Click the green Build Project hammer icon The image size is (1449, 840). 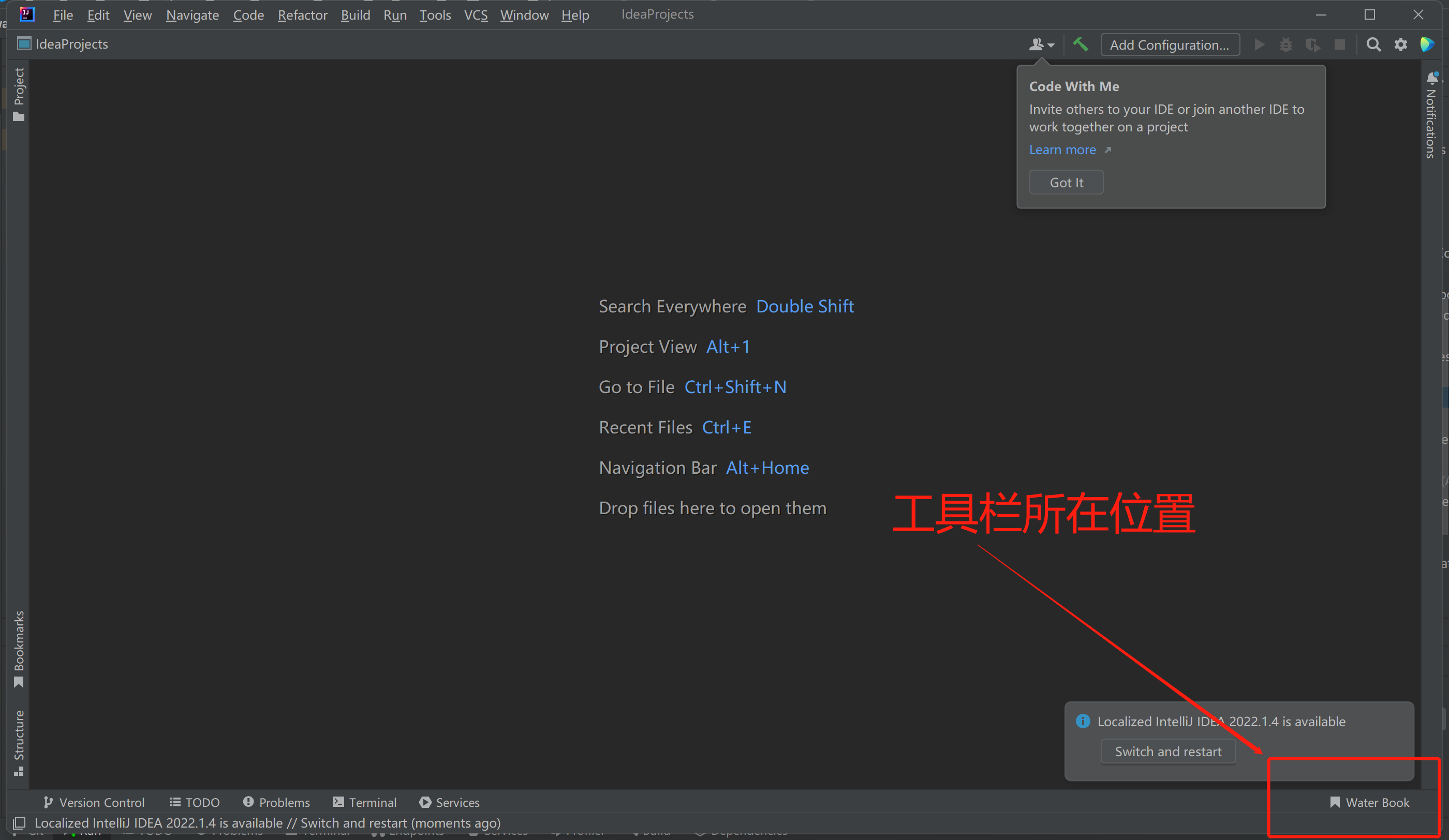tap(1081, 44)
